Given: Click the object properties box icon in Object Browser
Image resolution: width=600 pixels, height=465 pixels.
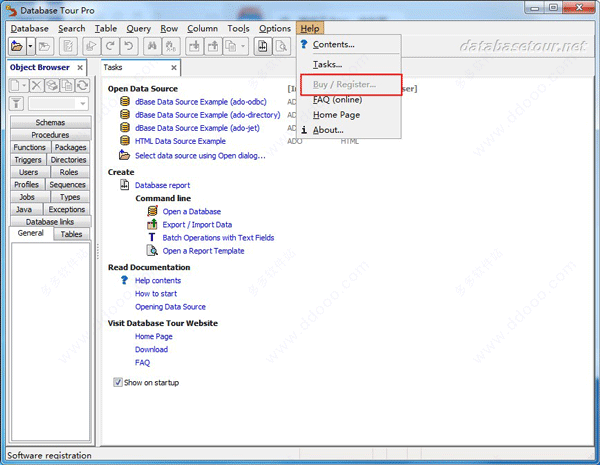Looking at the screenshot, I should pos(52,85).
